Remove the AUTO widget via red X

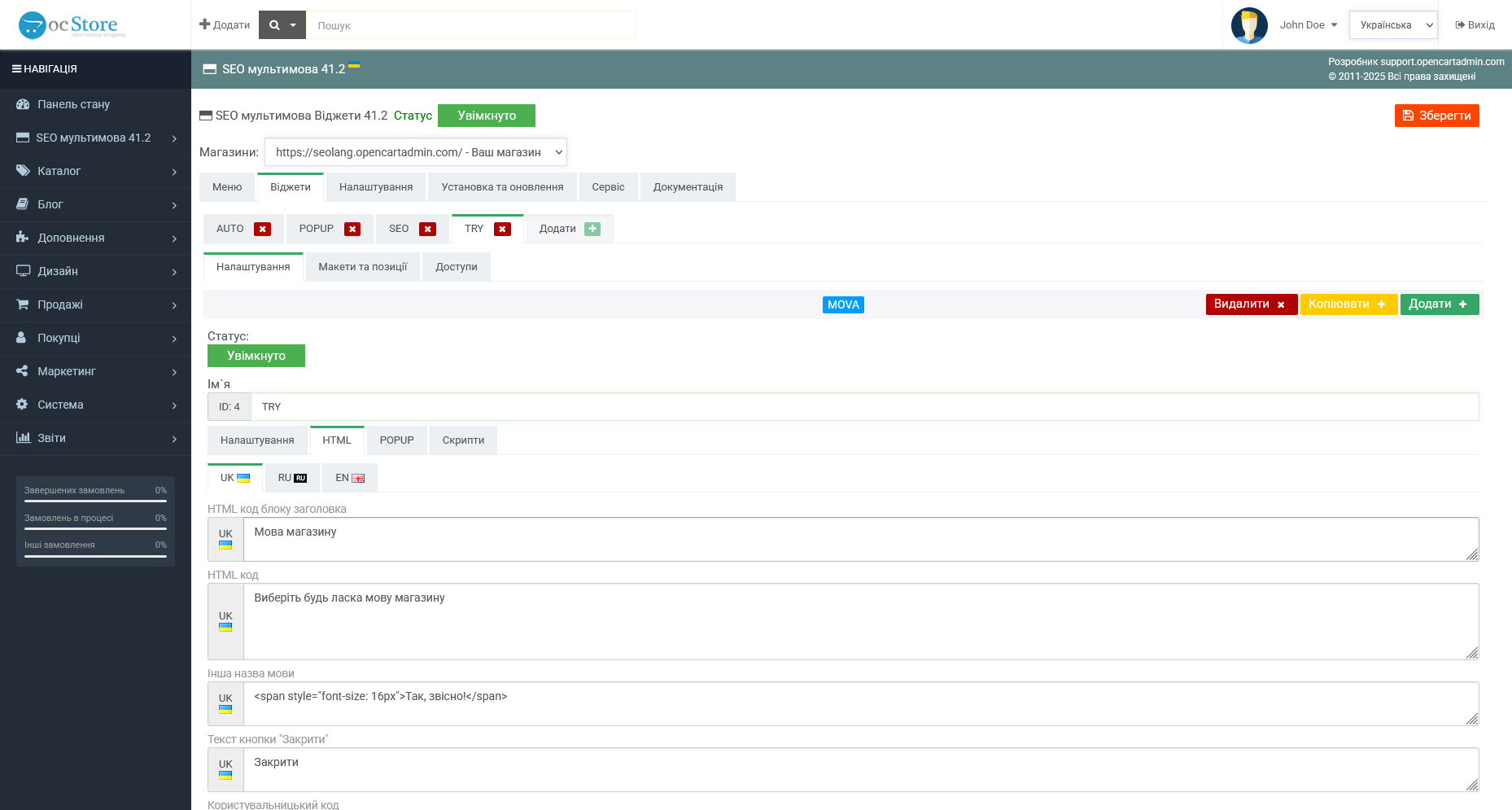pyautogui.click(x=262, y=230)
